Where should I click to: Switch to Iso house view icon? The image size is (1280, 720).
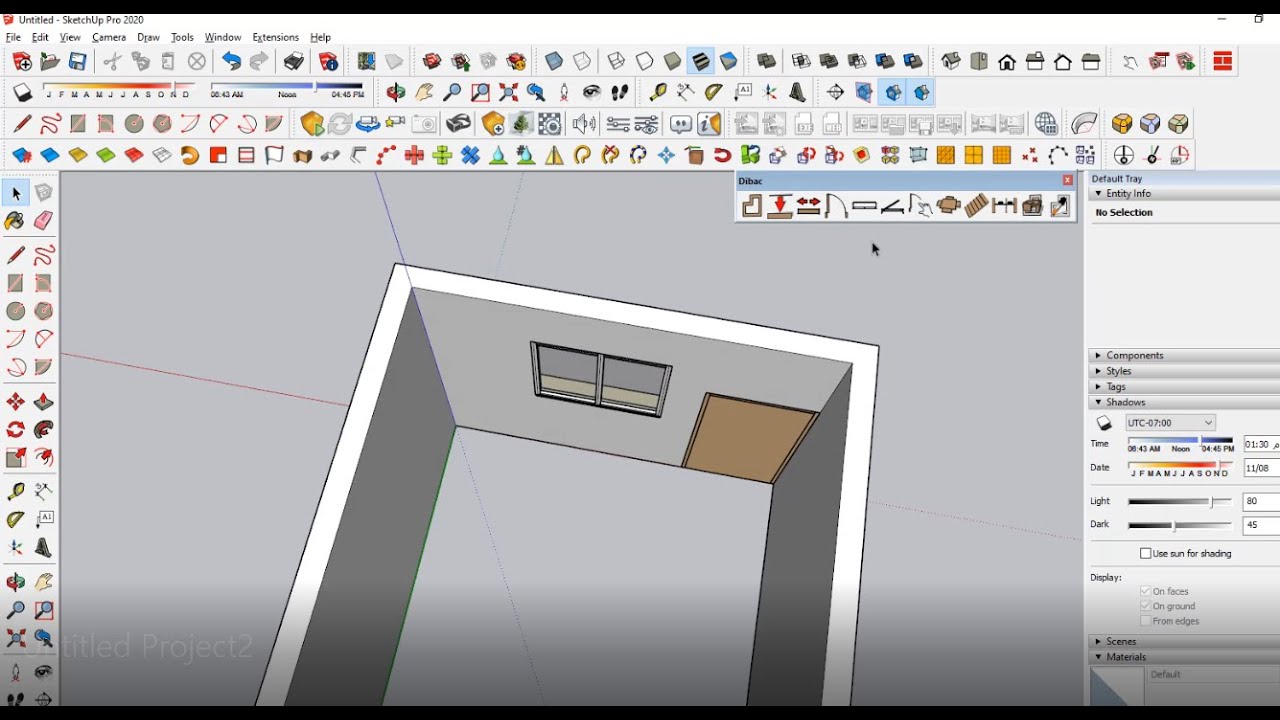point(951,62)
